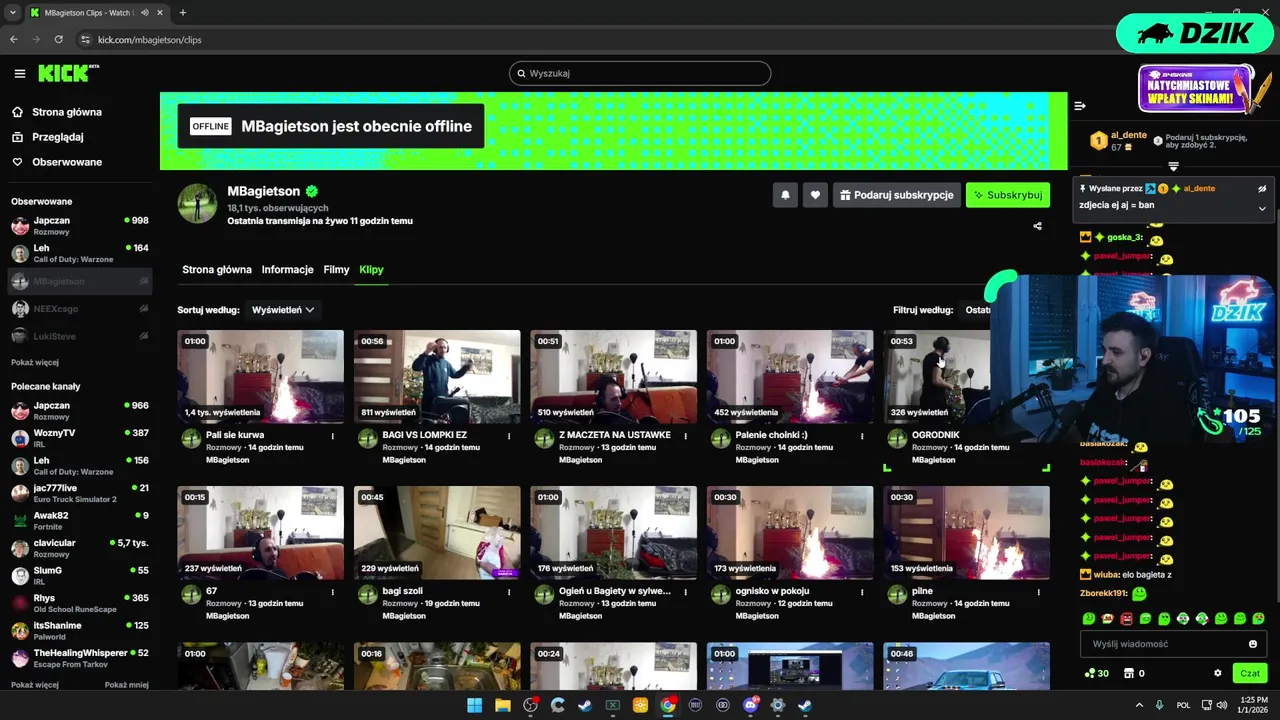Click the share icon below Subskrybuj
The image size is (1280, 720).
(1037, 226)
